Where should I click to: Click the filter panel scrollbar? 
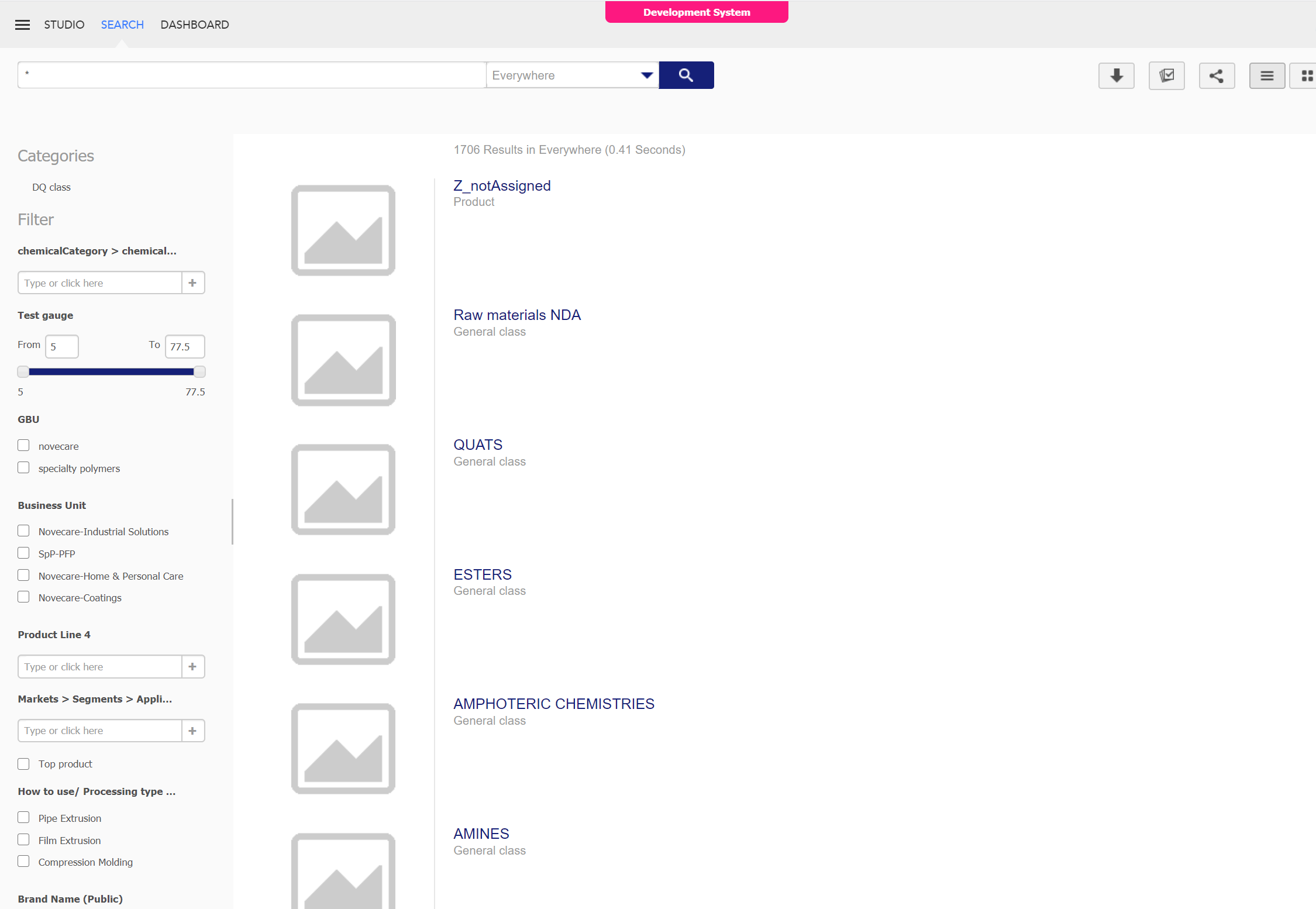click(x=232, y=522)
